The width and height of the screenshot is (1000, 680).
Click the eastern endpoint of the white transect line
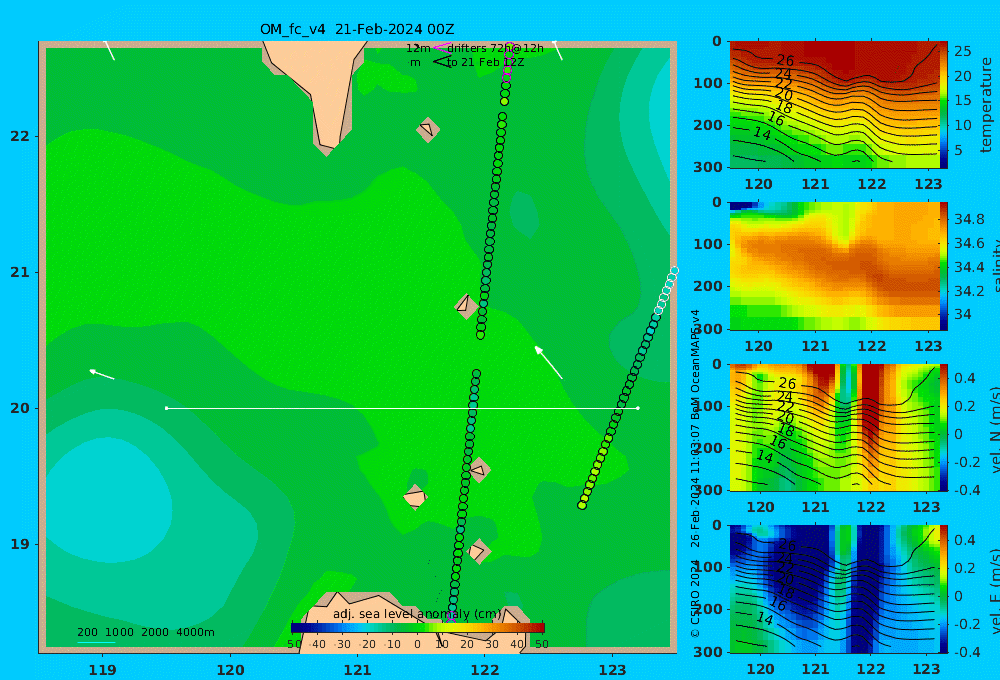(638, 408)
